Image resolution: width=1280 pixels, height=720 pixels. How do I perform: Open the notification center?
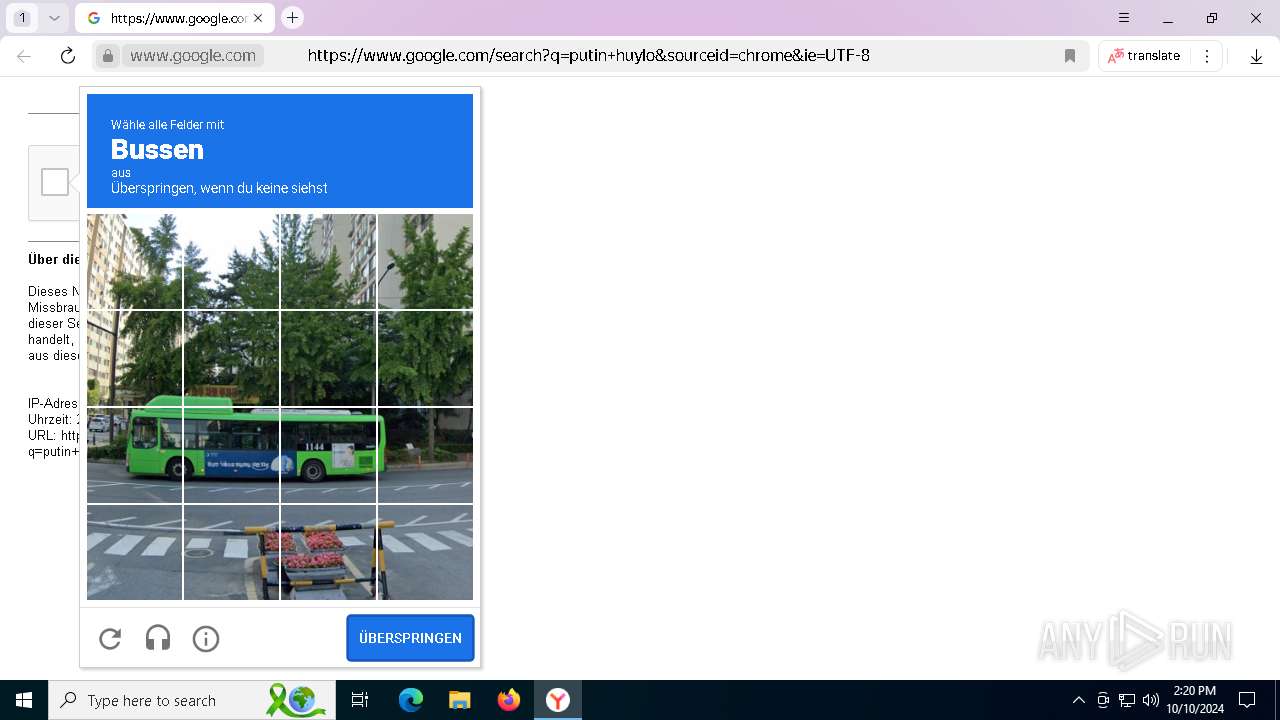1247,700
